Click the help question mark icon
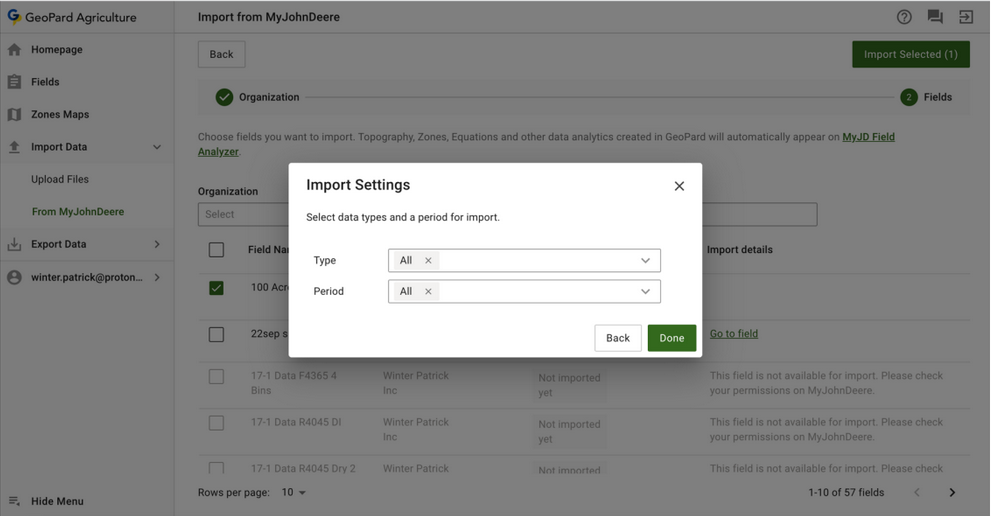 click(x=904, y=17)
